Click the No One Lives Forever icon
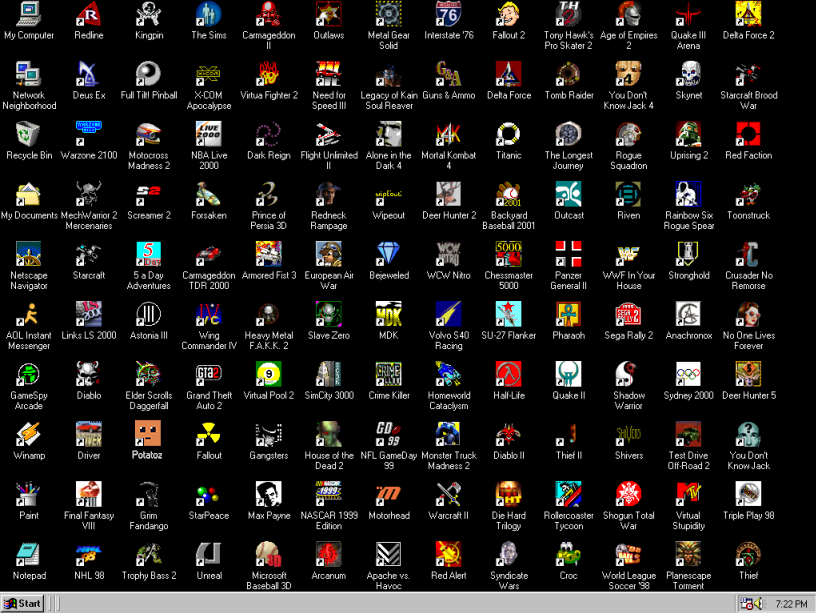 click(748, 314)
